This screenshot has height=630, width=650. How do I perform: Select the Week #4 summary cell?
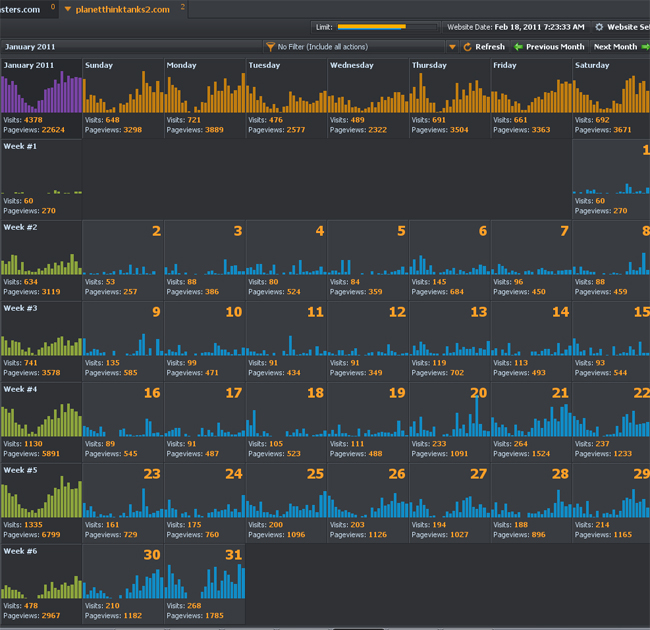pos(41,422)
